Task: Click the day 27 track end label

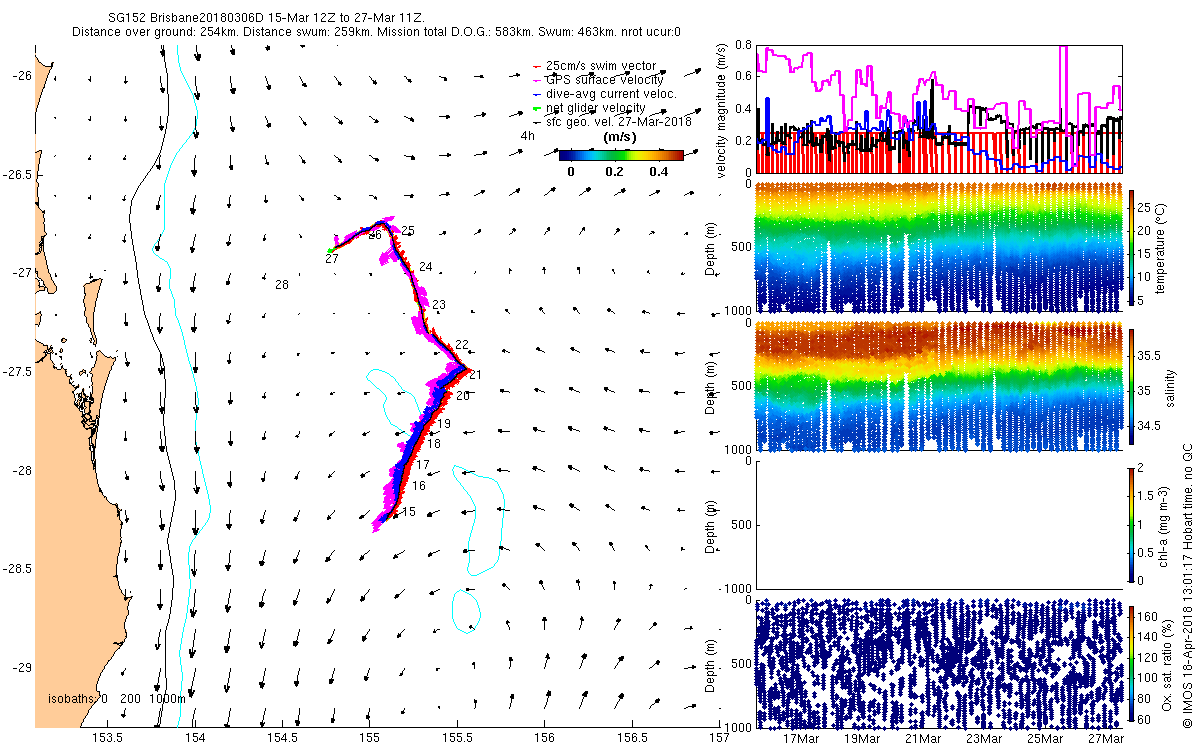Action: (331, 259)
